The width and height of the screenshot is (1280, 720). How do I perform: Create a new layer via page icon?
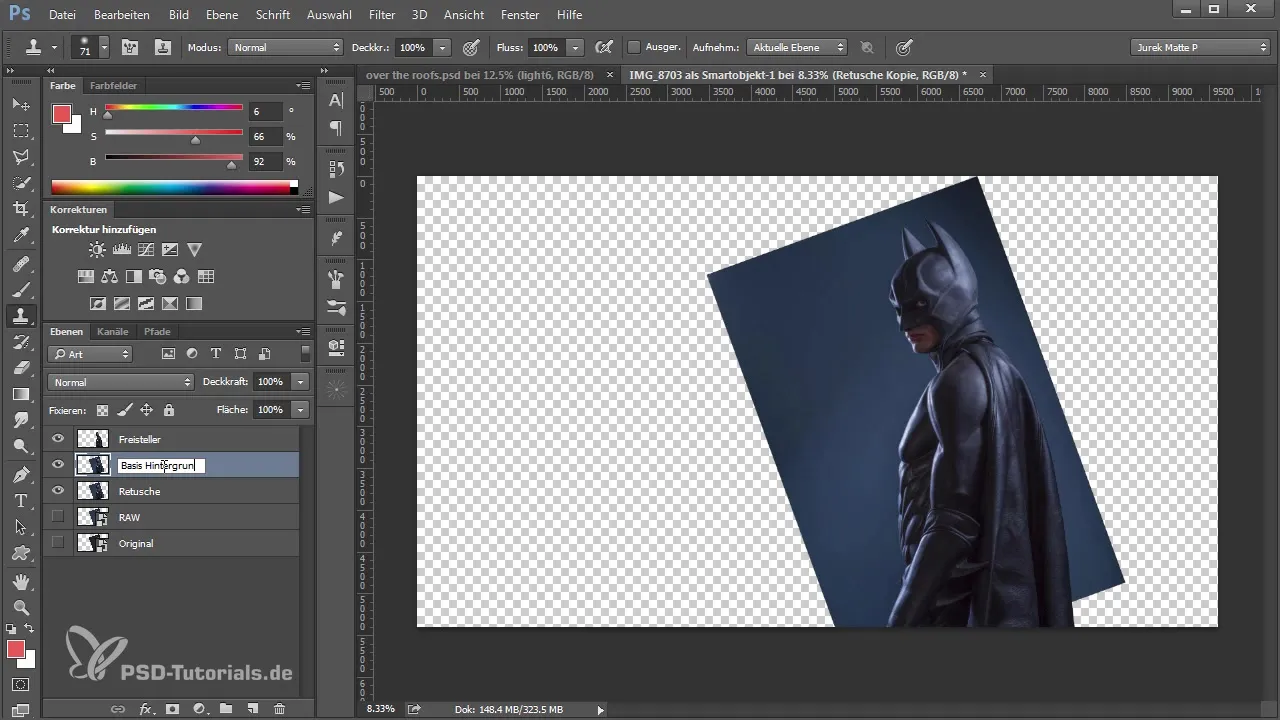tap(253, 709)
